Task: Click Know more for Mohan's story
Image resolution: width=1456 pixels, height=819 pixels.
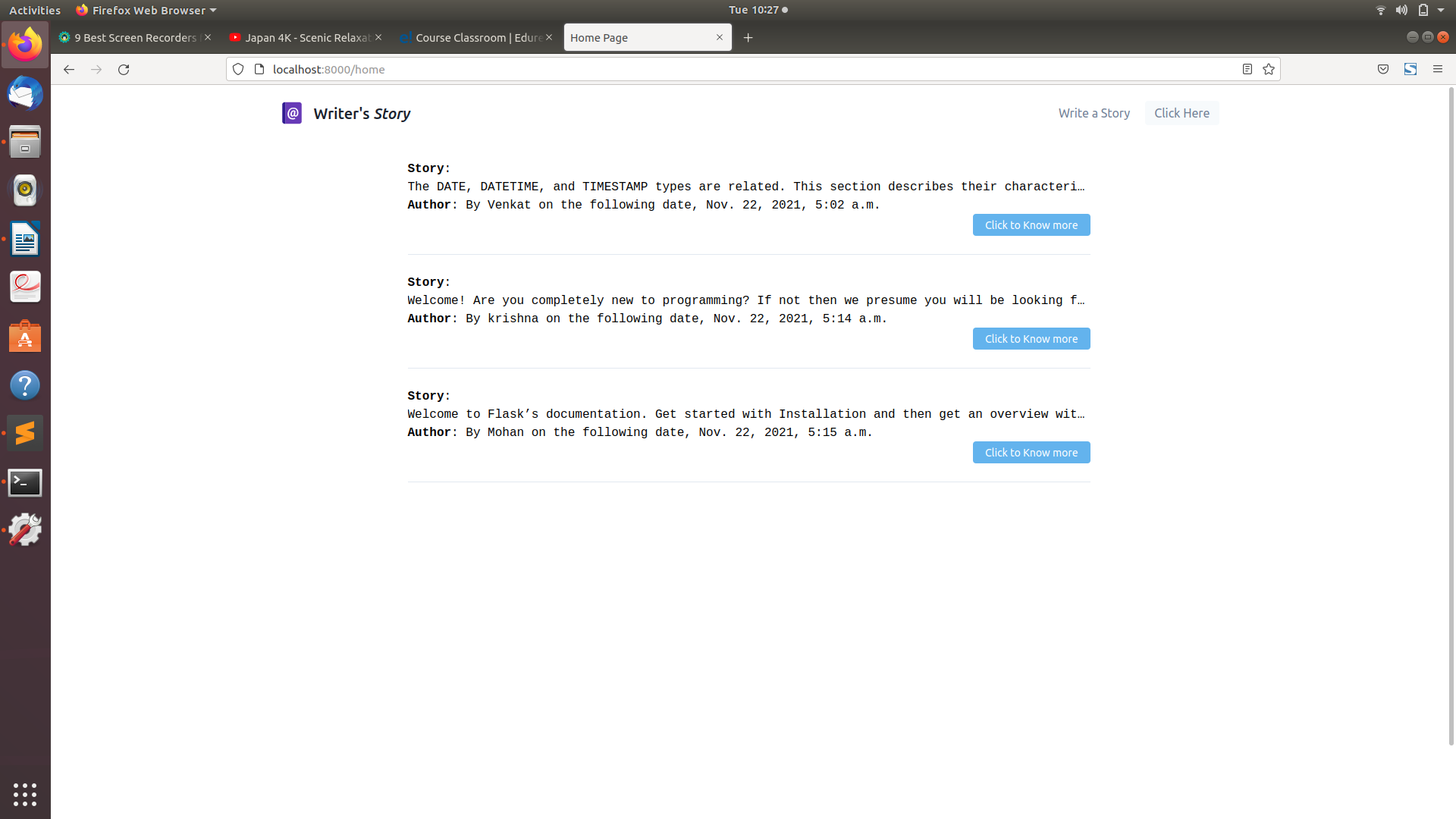Action: click(1031, 453)
